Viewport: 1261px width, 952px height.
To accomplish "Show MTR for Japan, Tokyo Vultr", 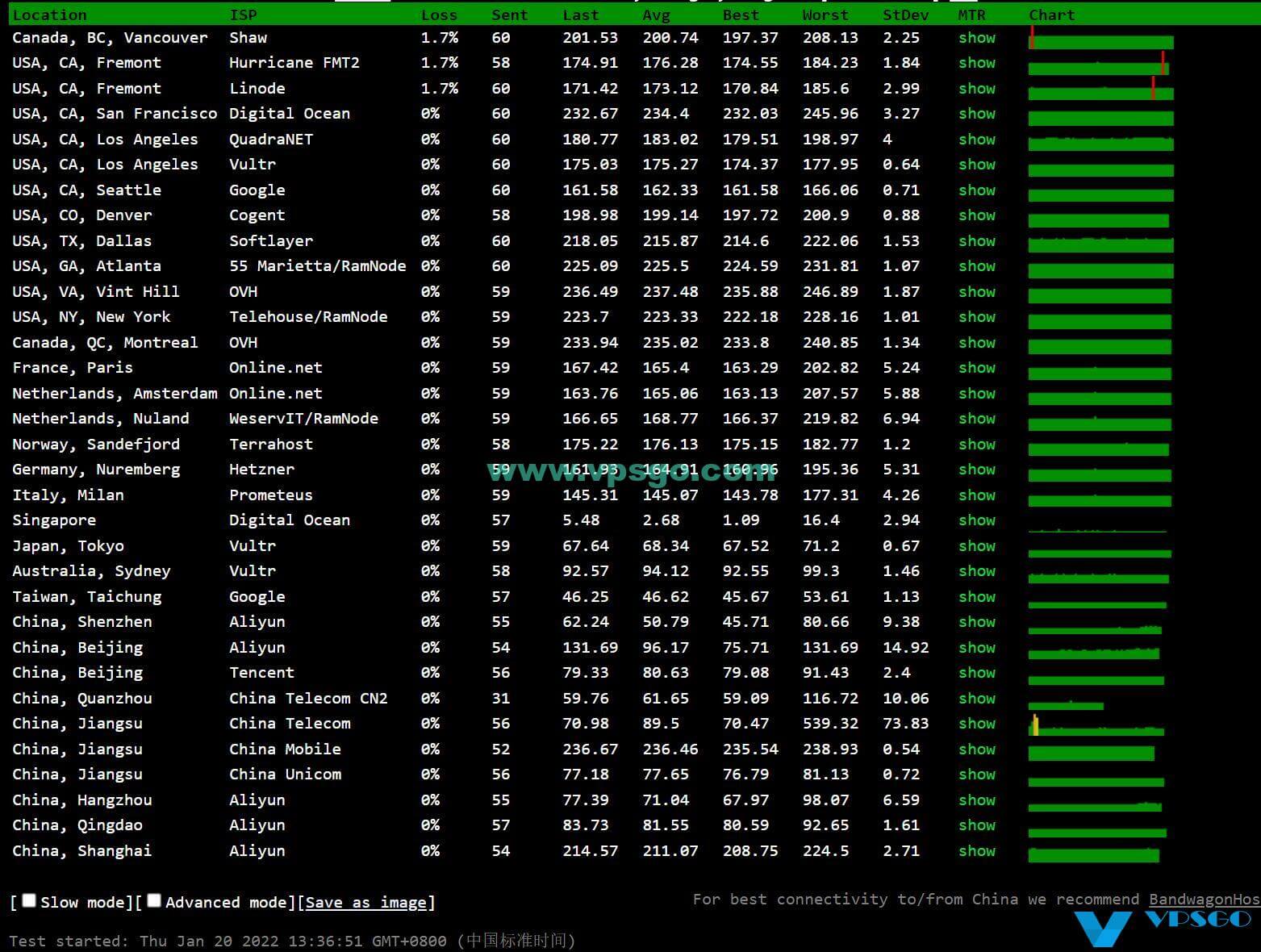I will coord(977,546).
